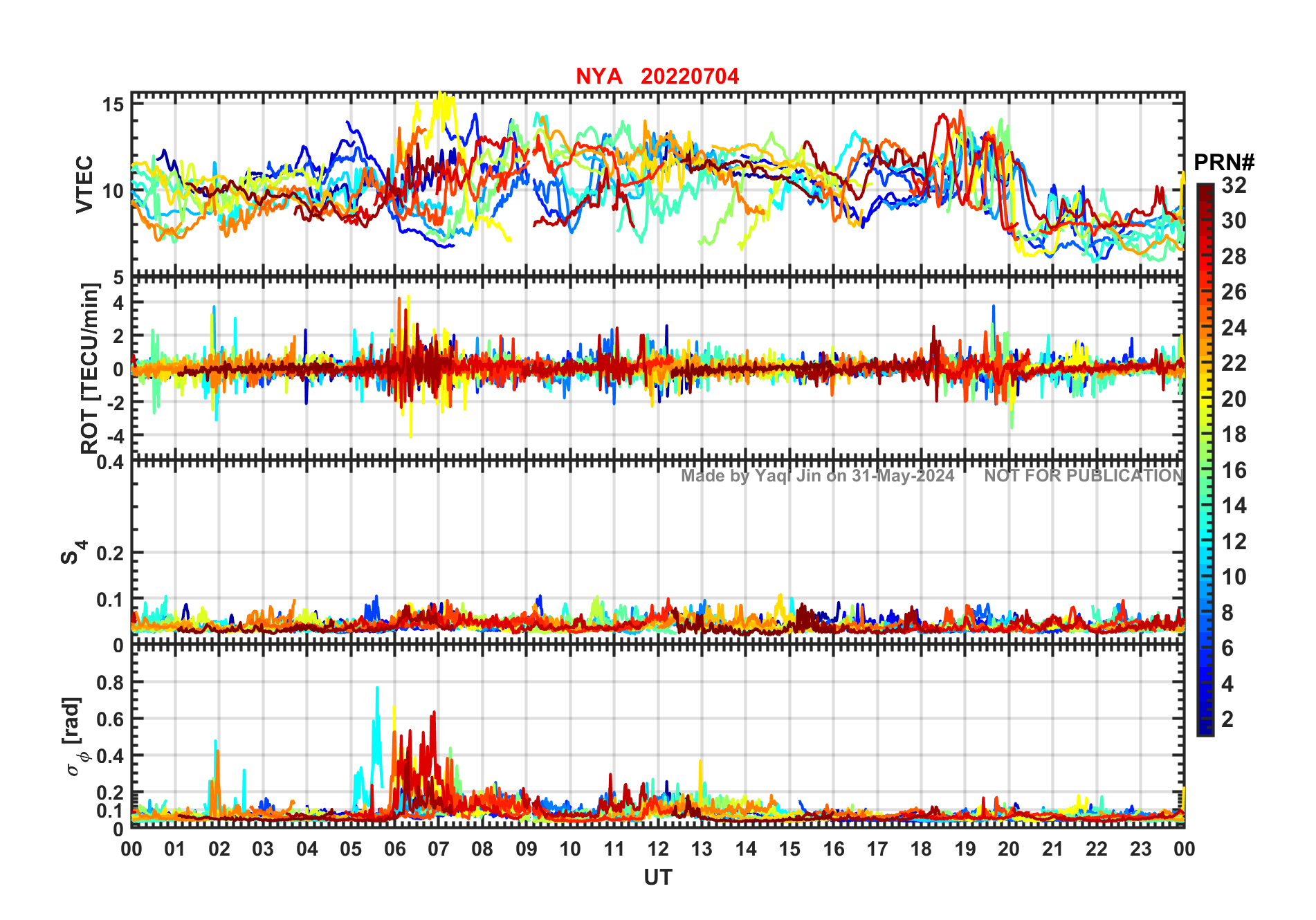Viewport: 1316px width, 920px height.
Task: Click colorbar tick label "24"
Action: (1234, 327)
